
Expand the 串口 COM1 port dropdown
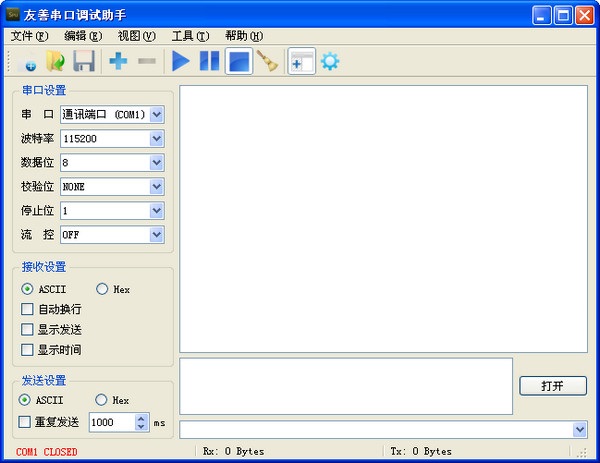[x=156, y=115]
